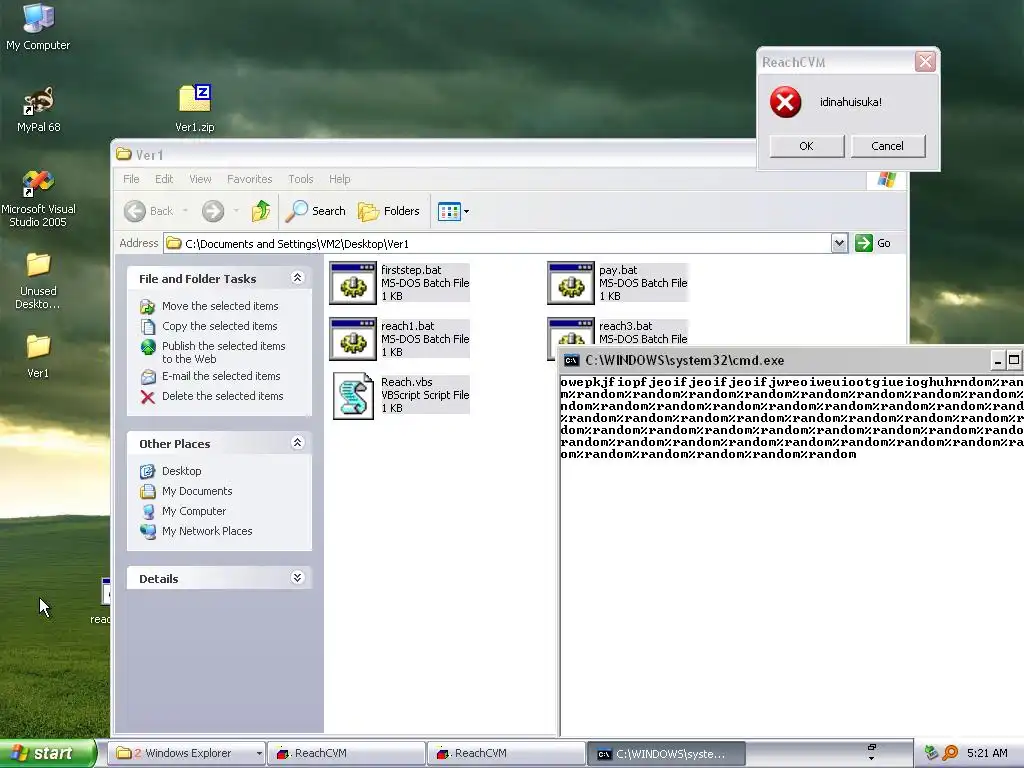Open the Favorites menu in Ver1 window
This screenshot has height=768, width=1024.
(249, 179)
